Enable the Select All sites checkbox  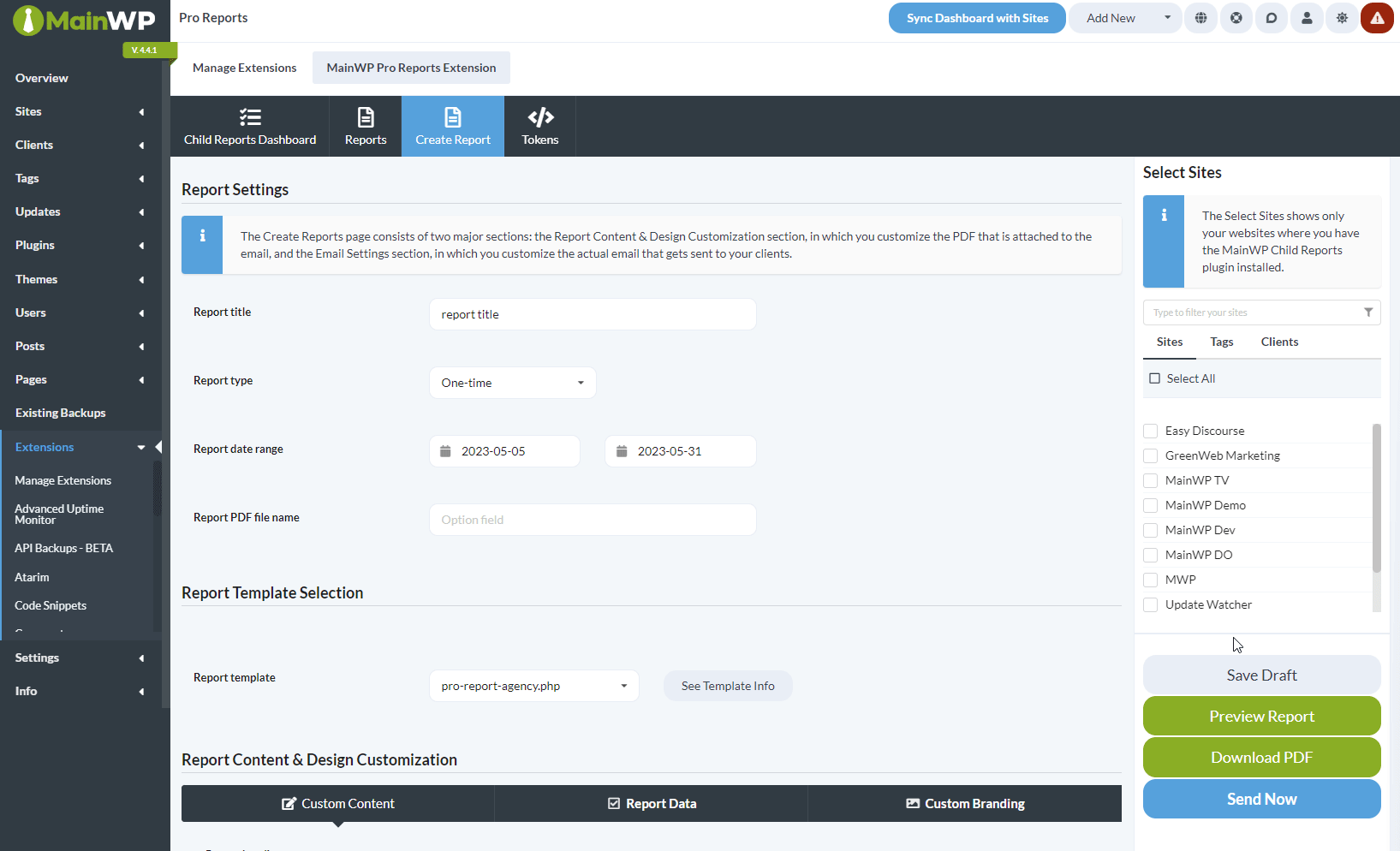(x=1154, y=378)
